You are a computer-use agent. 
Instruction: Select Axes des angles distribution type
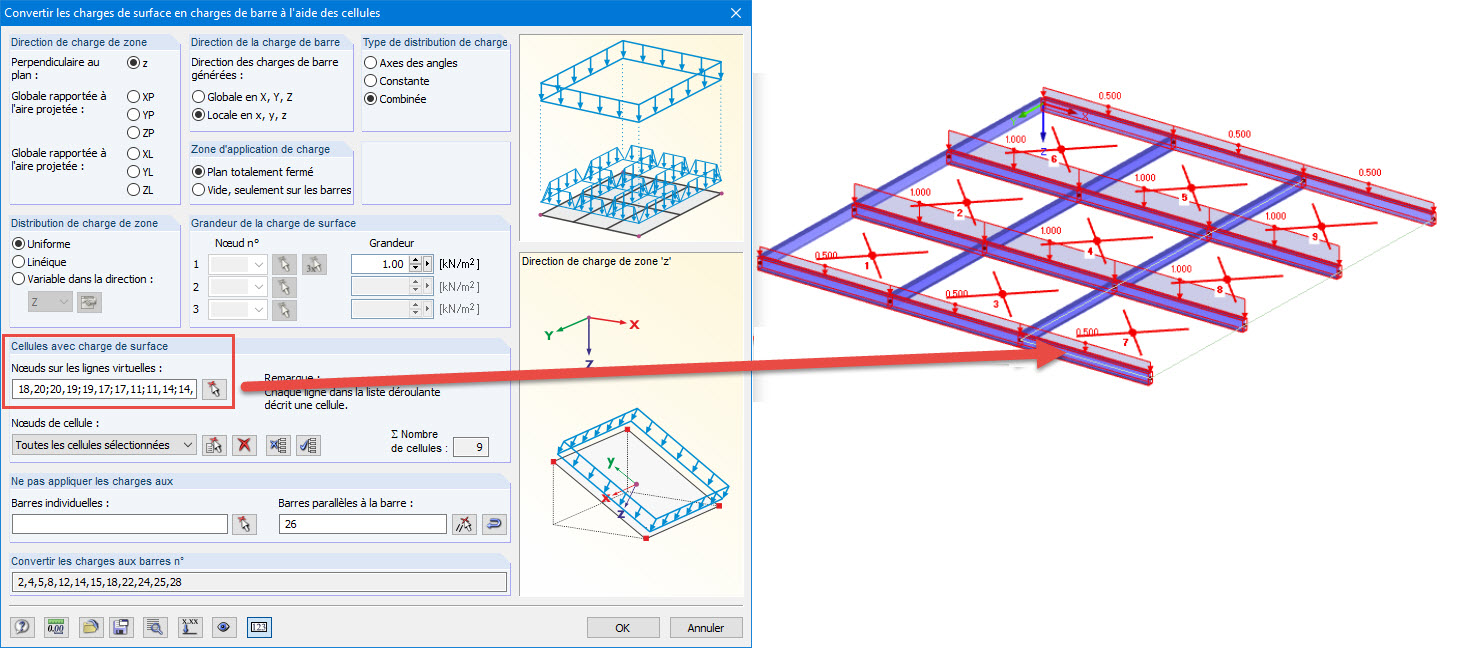(371, 63)
